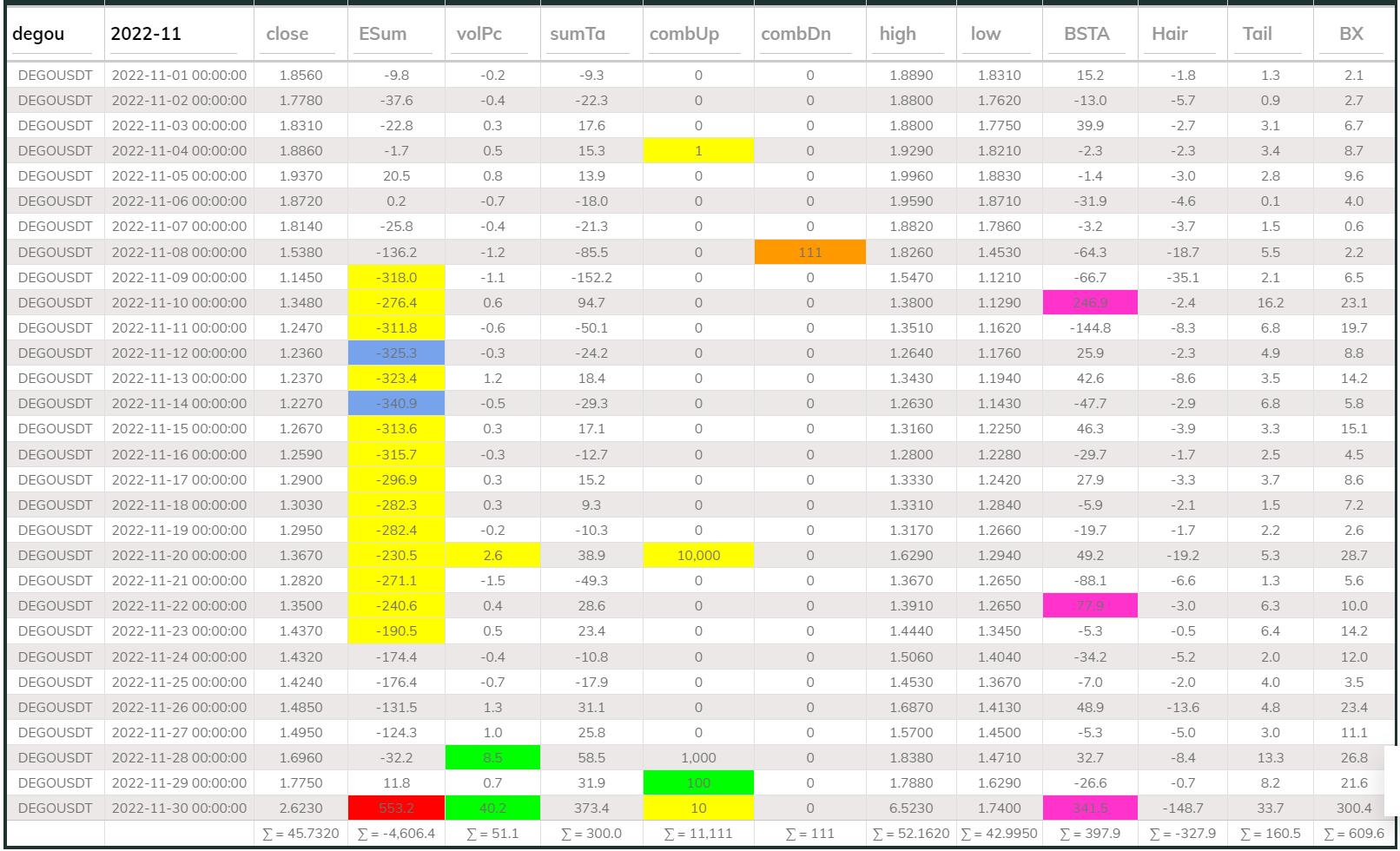This screenshot has width=1400, height=851.
Task: Click the orange 111 combDn cell
Action: (x=809, y=252)
